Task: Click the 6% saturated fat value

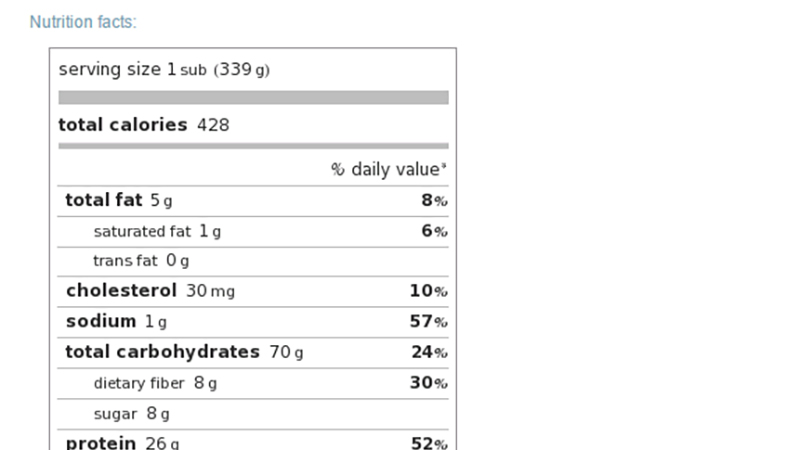Action: click(x=434, y=231)
